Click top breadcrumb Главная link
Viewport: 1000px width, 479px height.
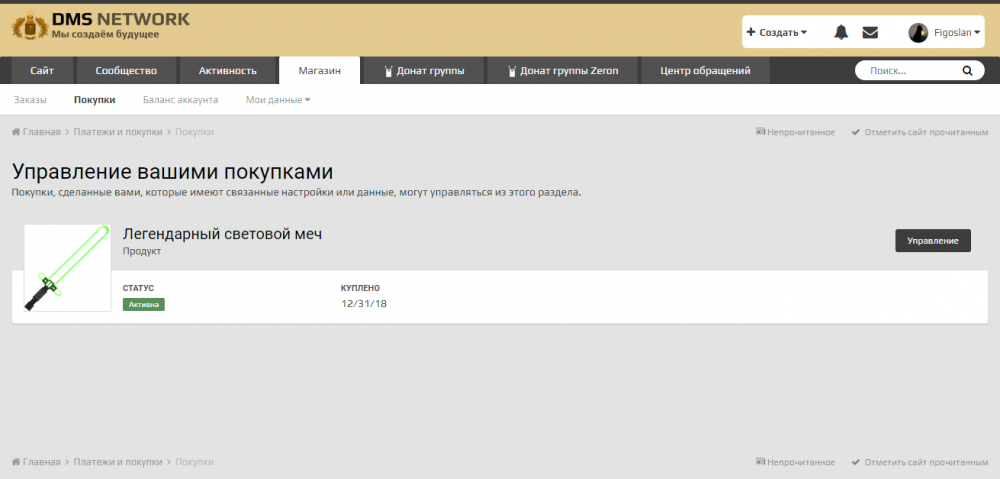(x=36, y=132)
